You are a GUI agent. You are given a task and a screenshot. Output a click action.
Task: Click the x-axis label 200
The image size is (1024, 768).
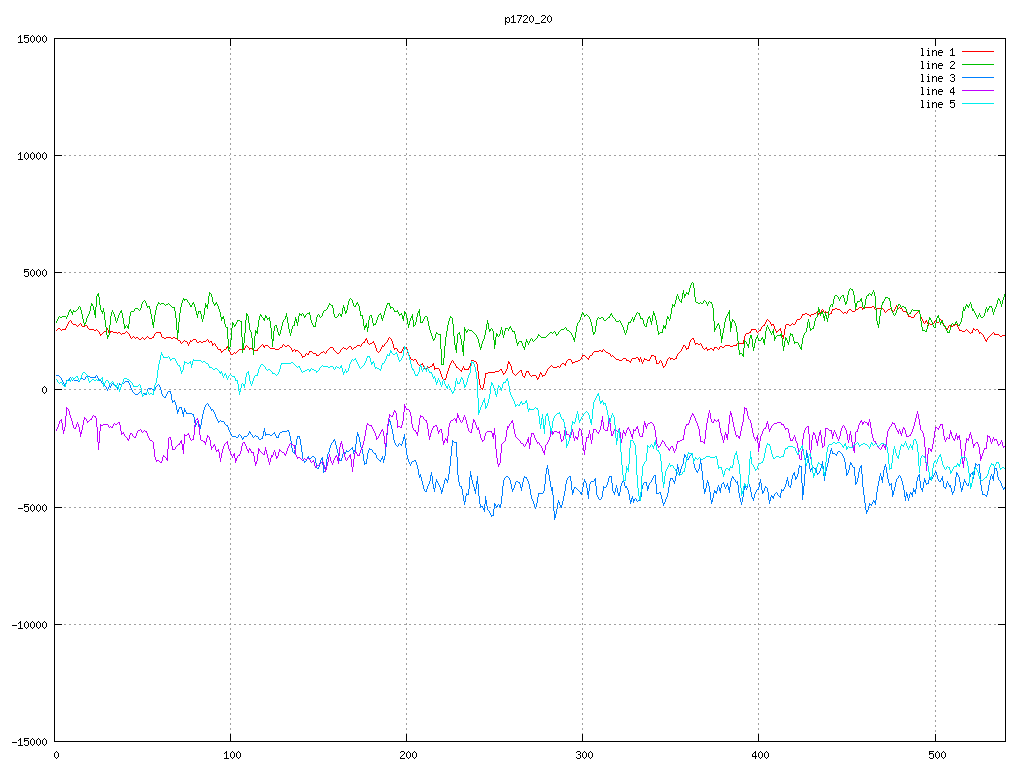tap(408, 756)
